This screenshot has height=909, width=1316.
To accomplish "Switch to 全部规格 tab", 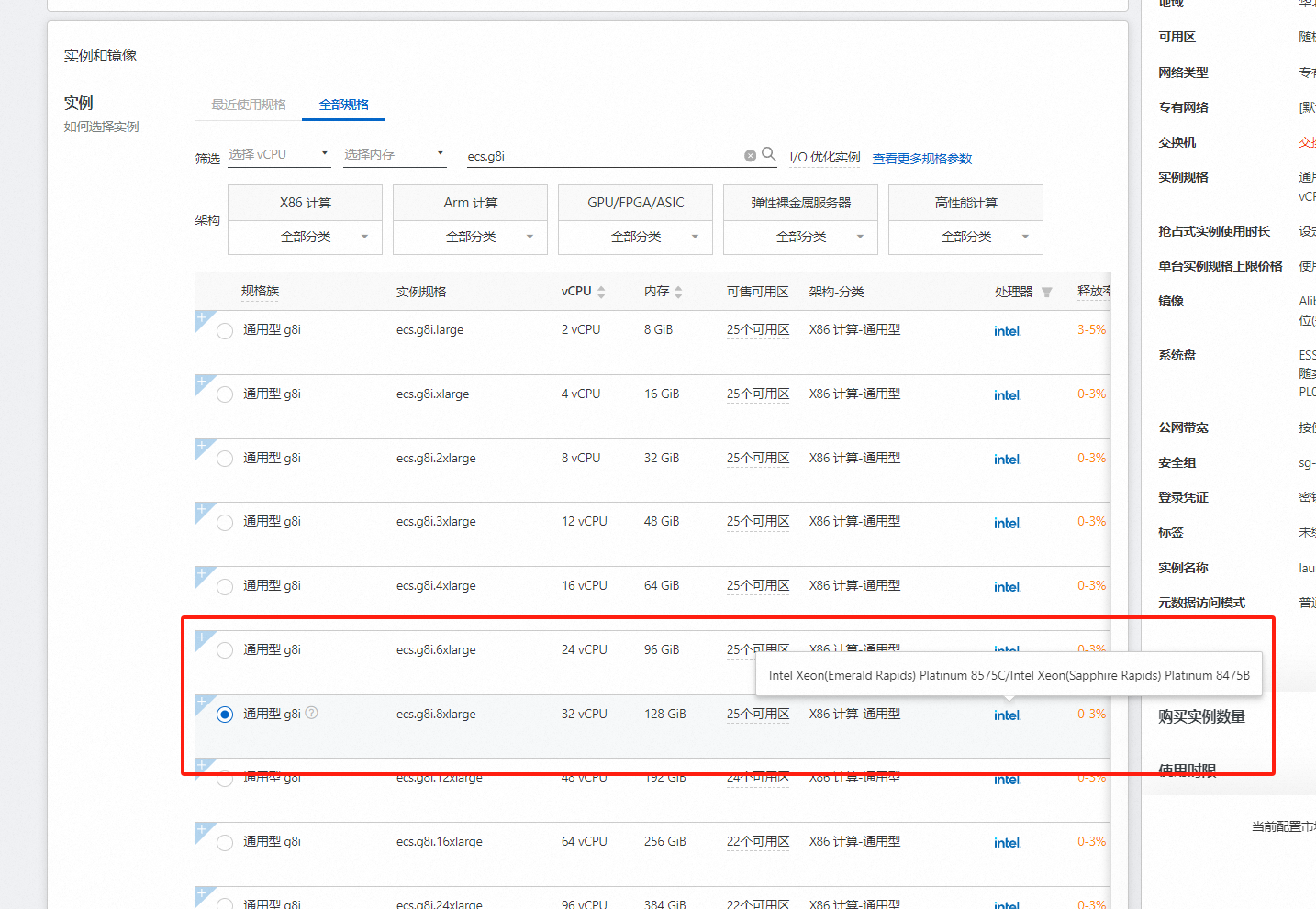I will pyautogui.click(x=344, y=105).
